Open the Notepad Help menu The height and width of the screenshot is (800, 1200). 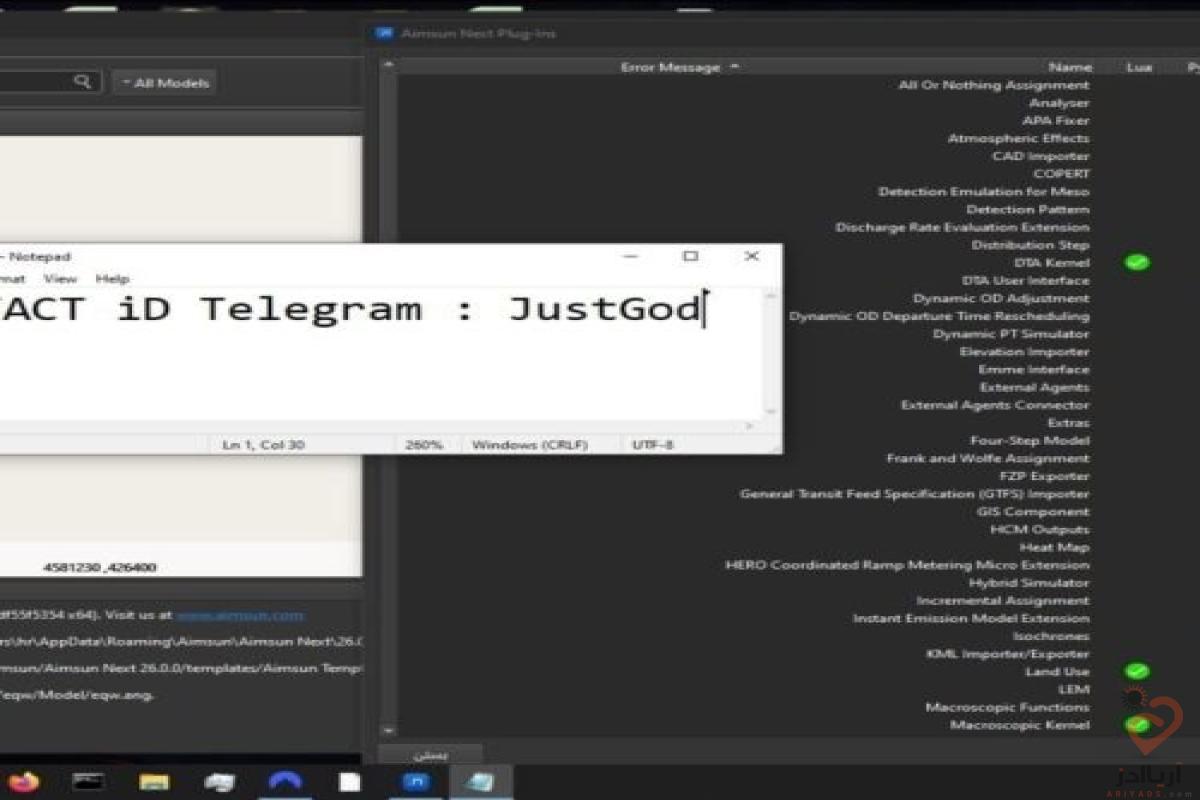click(112, 279)
